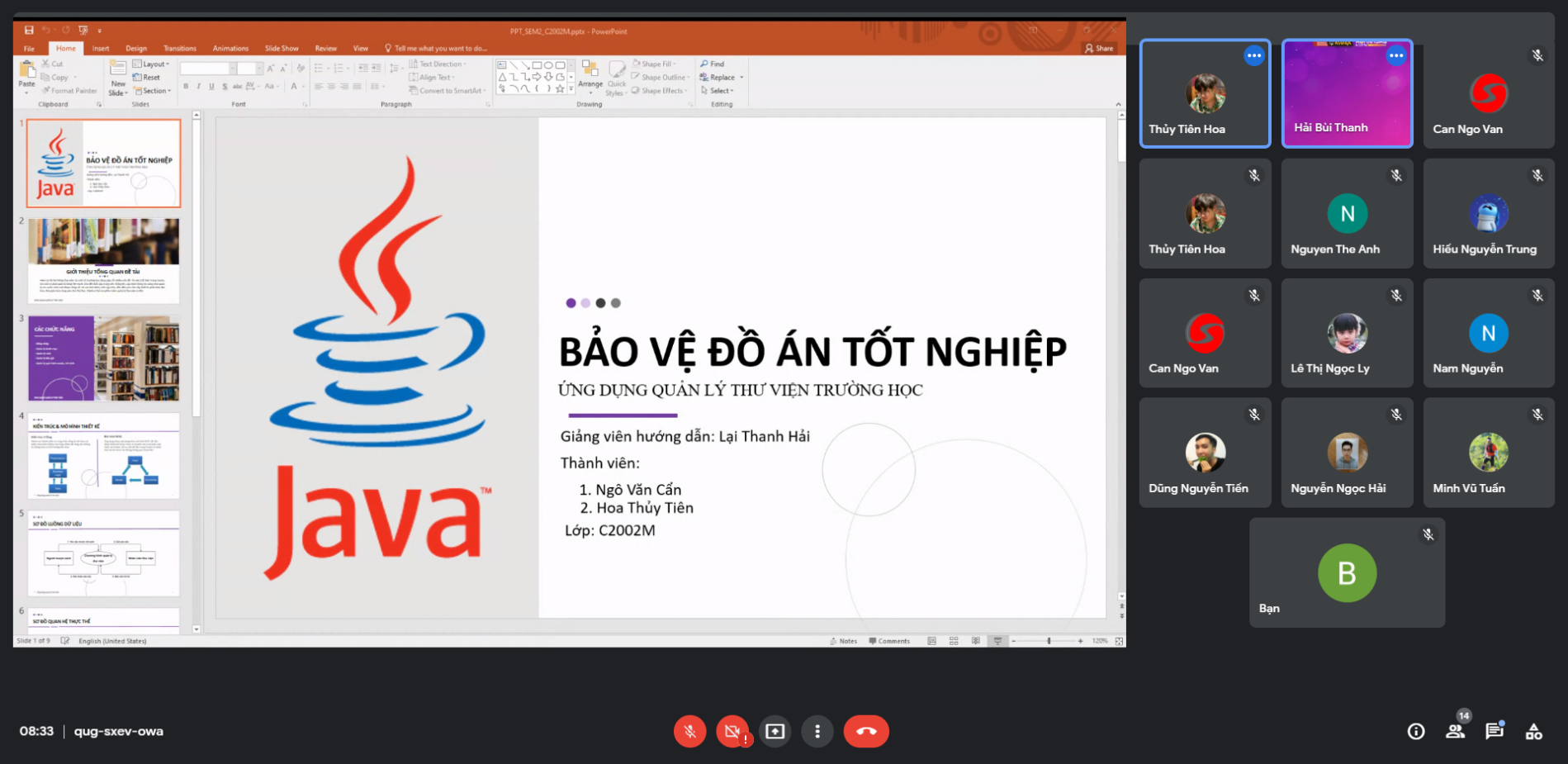Select slide 2 thumbnail with library photo

pos(103,261)
